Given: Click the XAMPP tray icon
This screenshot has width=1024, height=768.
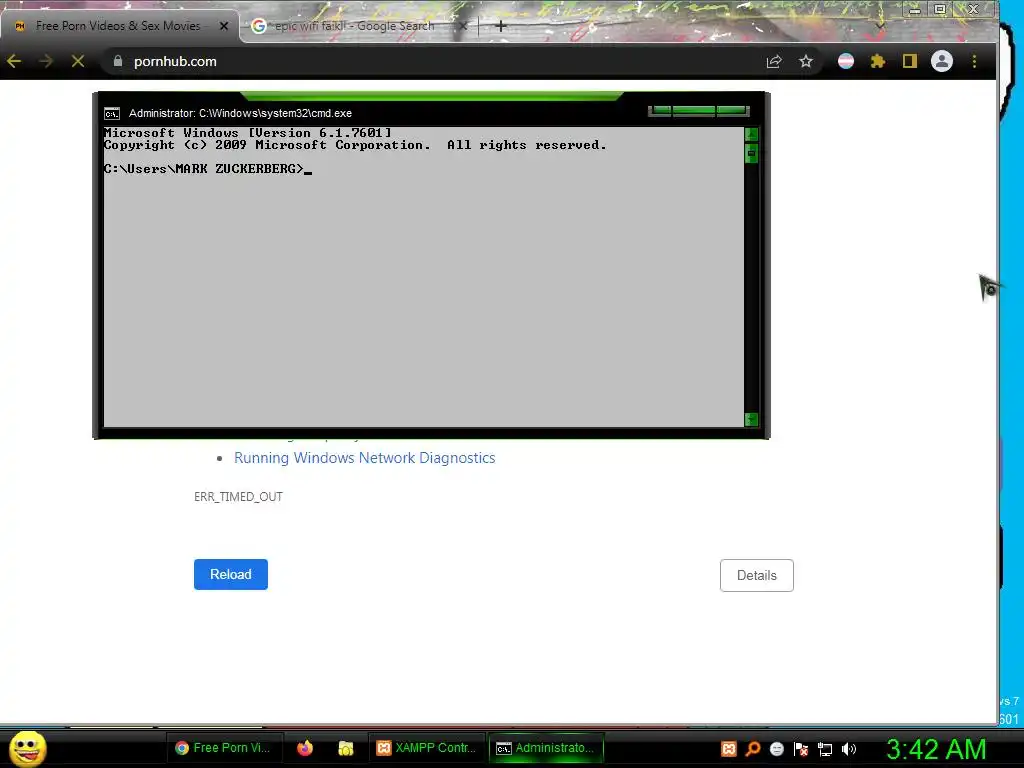Looking at the screenshot, I should click(729, 749).
